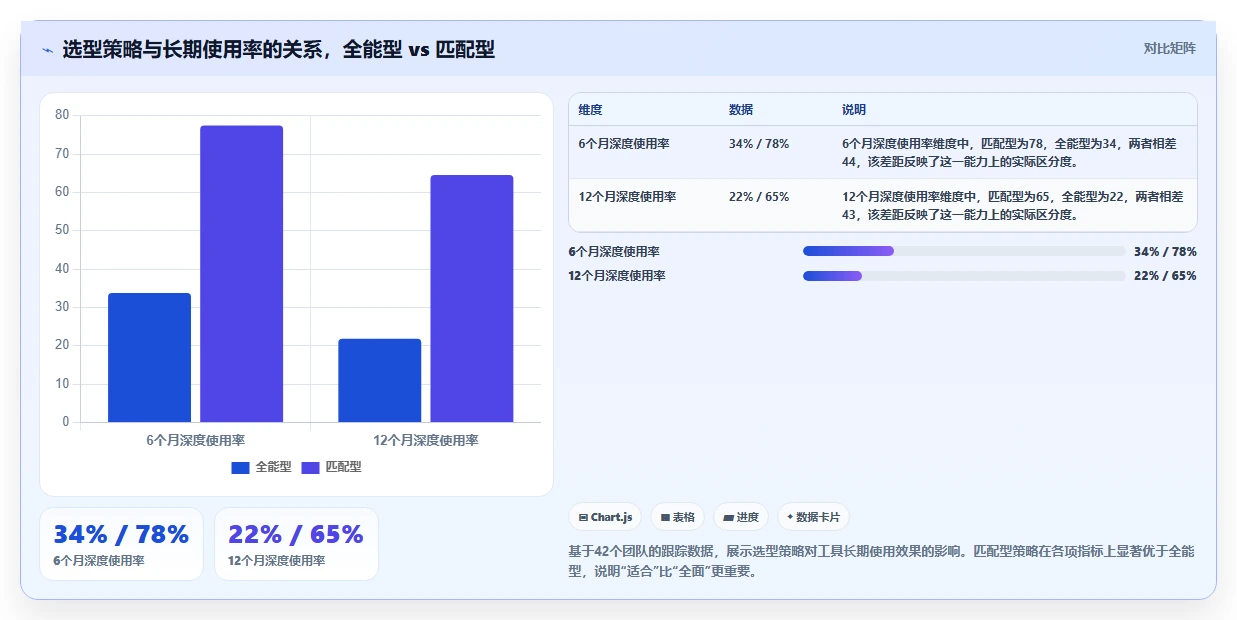1237x620 pixels.
Task: Select the Chart.js tag chip
Action: pyautogui.click(x=605, y=517)
